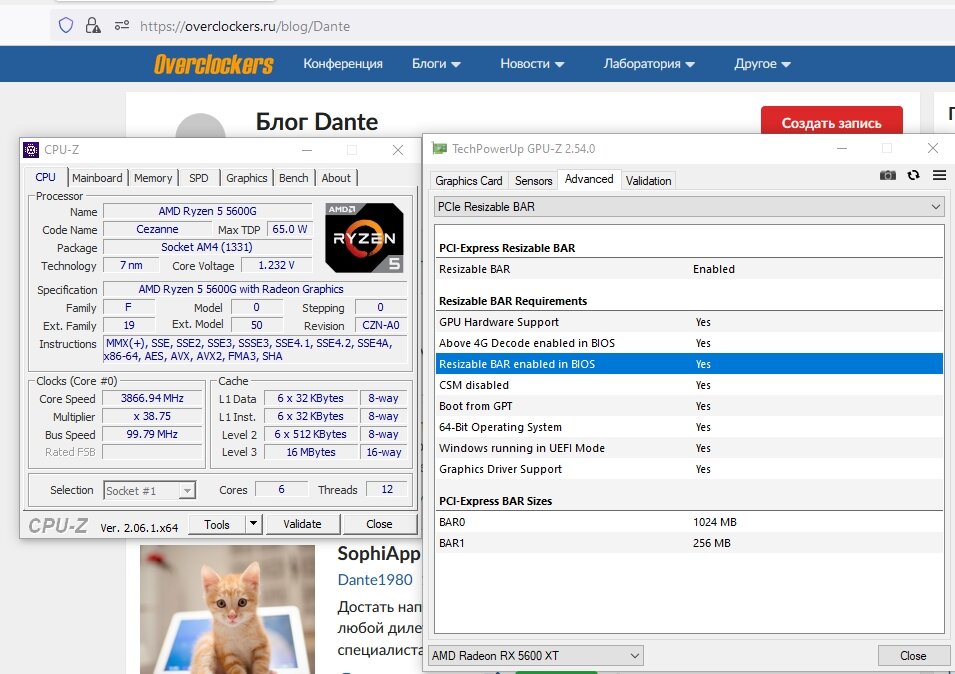Select the CSM disabled row
Screen dimensions: 955x674
tap(689, 385)
